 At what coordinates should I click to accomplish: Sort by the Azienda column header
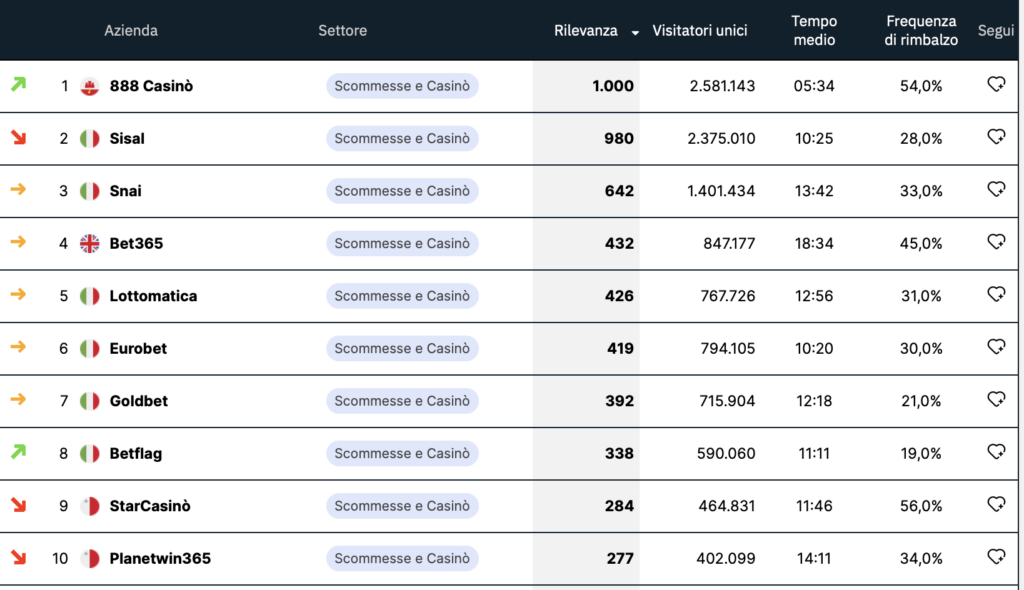pyautogui.click(x=131, y=31)
